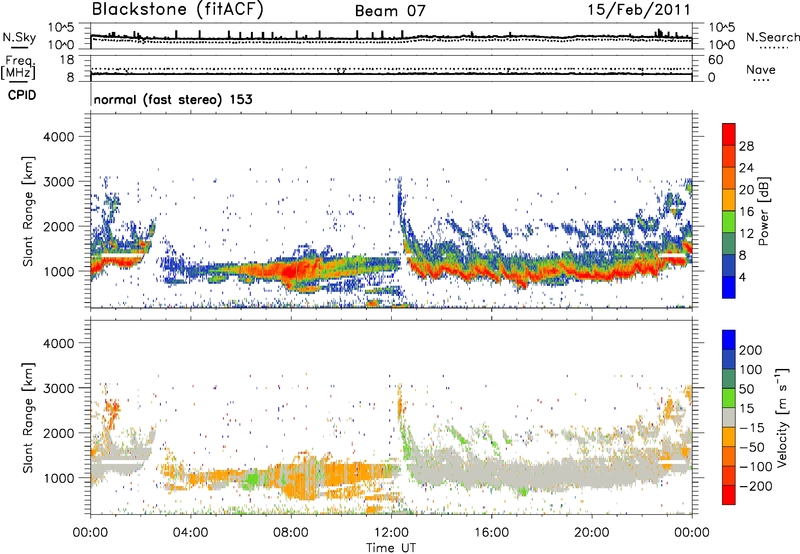This screenshot has width=800, height=554.
Task: Pick the gray segment of Velocity color bar
Action: pyautogui.click(x=729, y=417)
